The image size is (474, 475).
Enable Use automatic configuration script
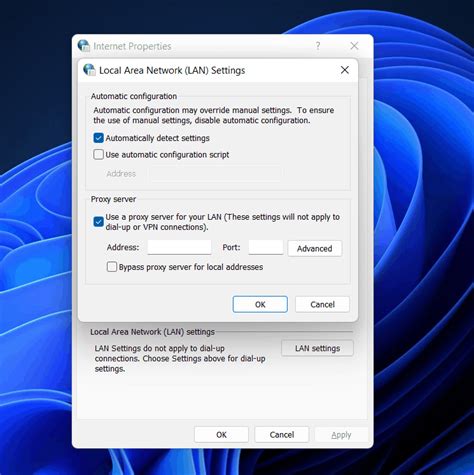click(98, 155)
